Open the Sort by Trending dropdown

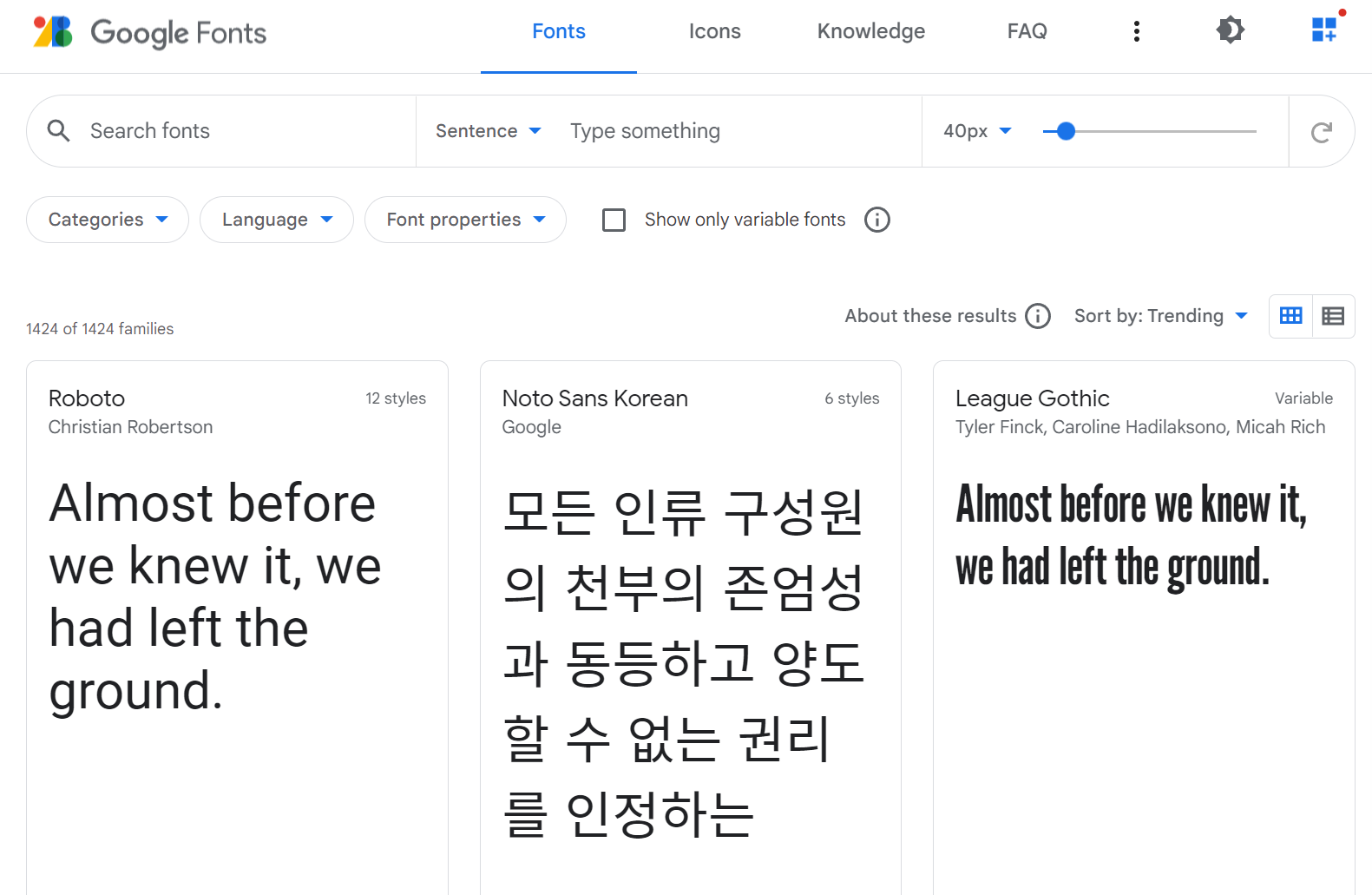[x=1161, y=316]
